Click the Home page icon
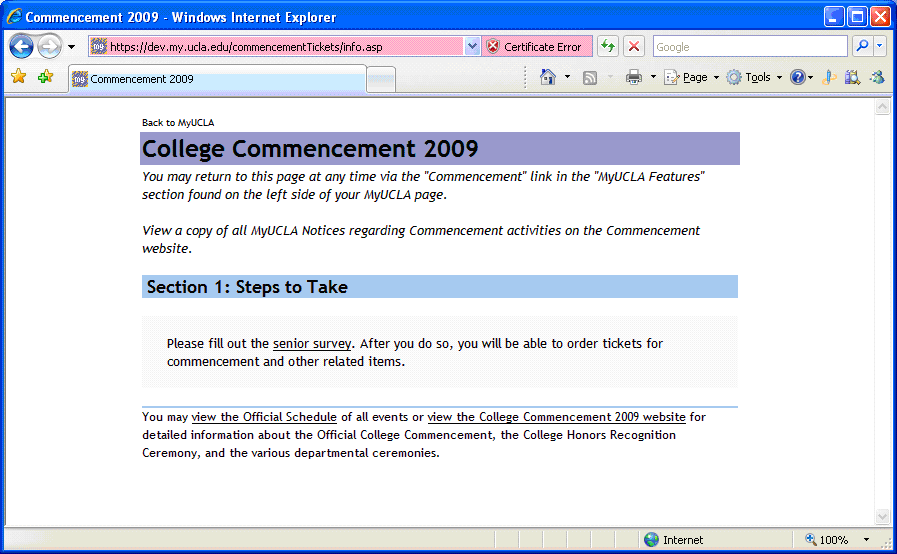Viewport: 897px width, 554px height. click(x=547, y=78)
